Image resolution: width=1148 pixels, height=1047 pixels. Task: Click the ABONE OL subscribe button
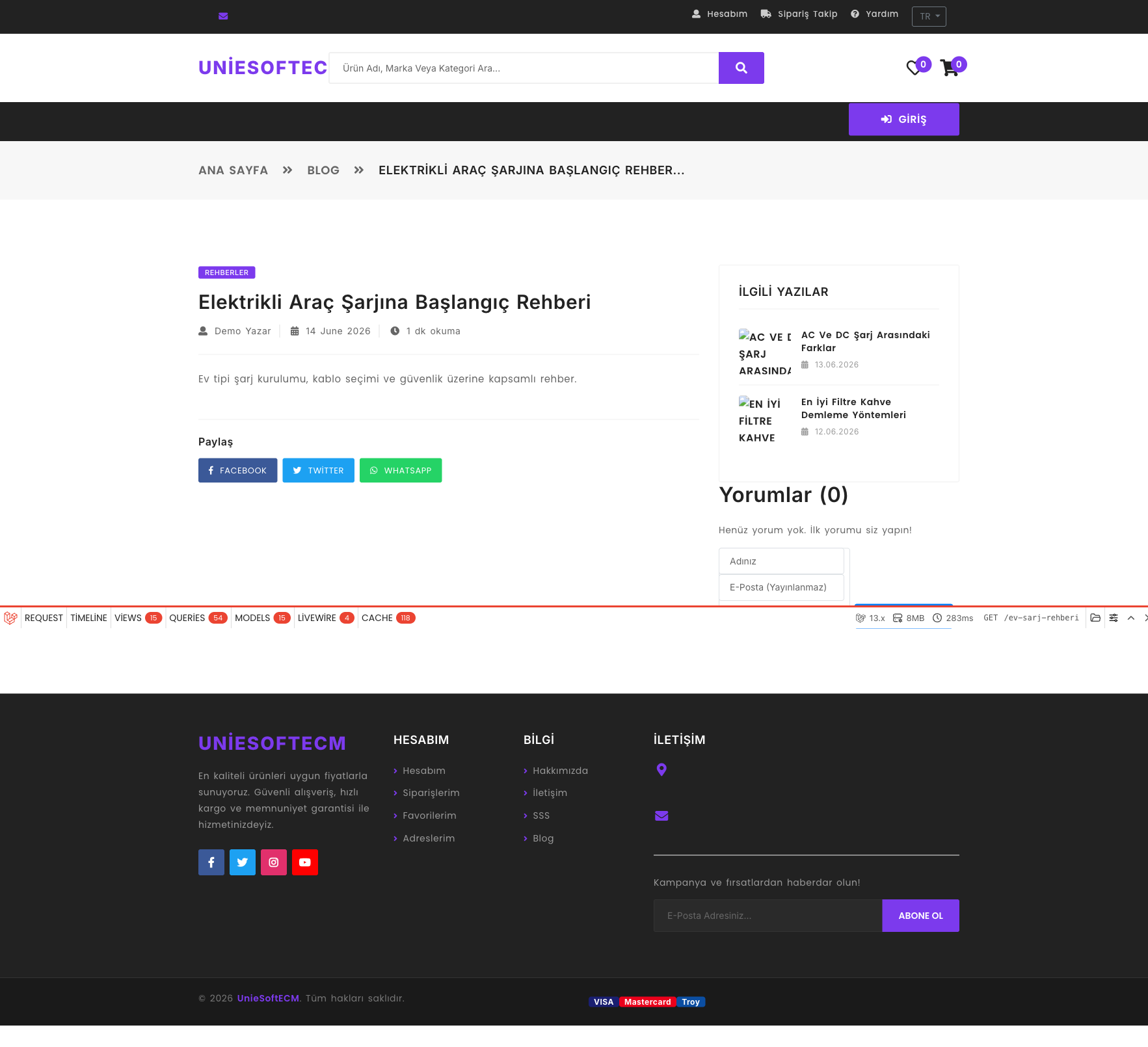click(x=920, y=916)
